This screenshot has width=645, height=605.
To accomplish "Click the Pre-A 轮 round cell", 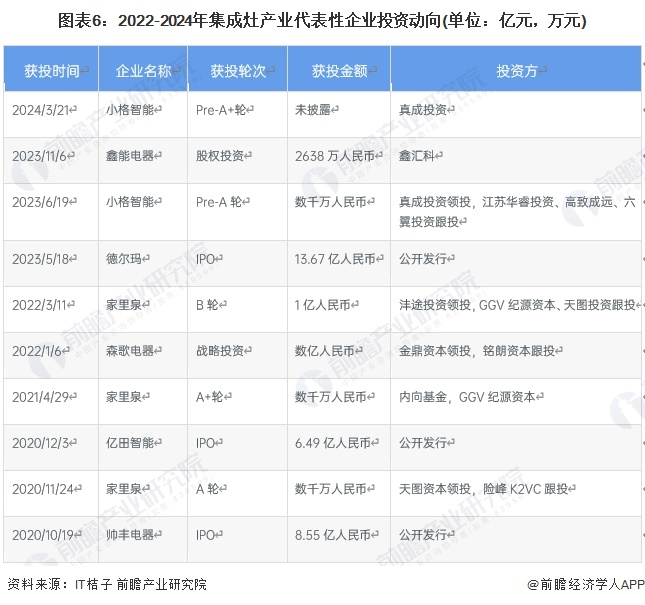I will coord(238,212).
